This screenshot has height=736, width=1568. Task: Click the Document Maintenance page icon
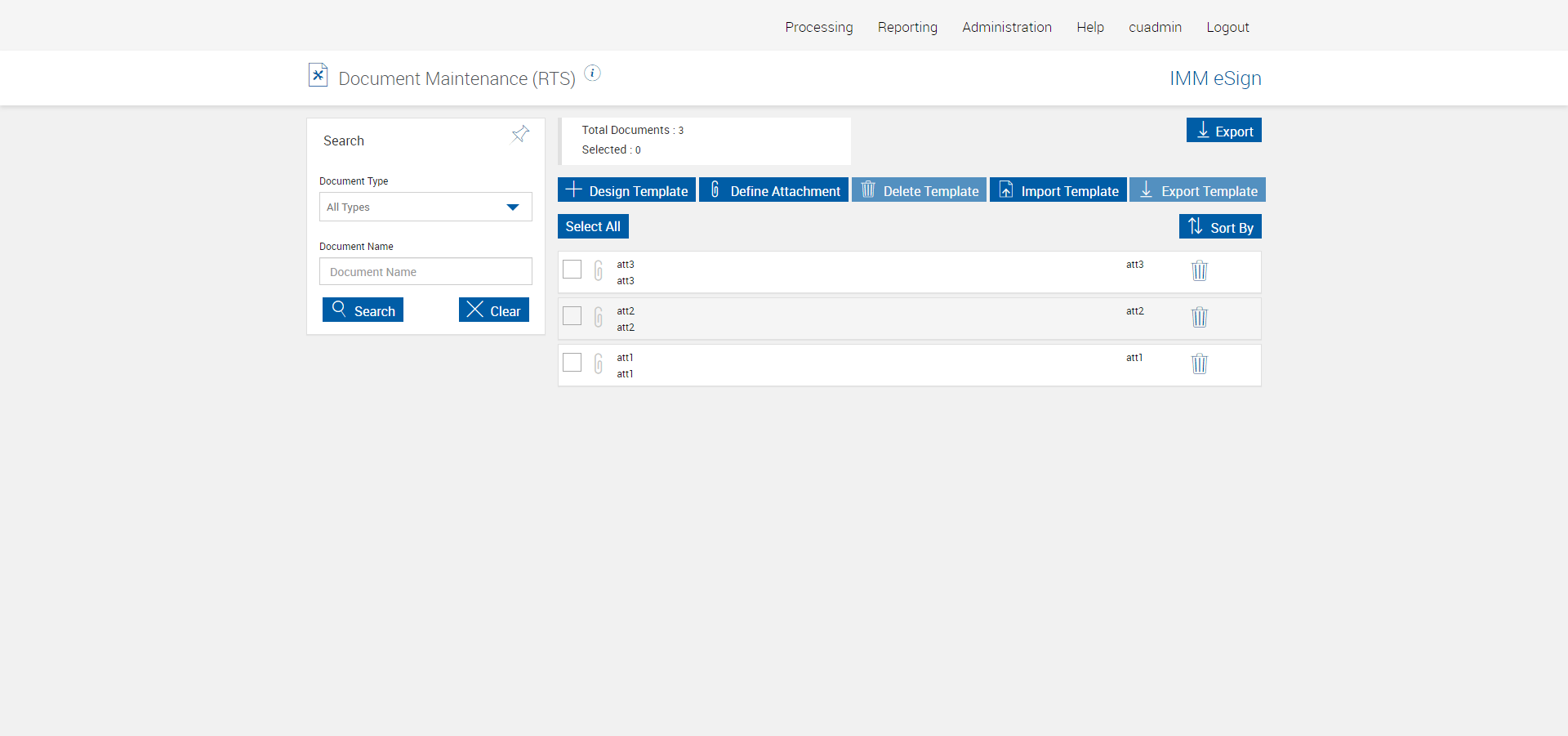(x=318, y=75)
